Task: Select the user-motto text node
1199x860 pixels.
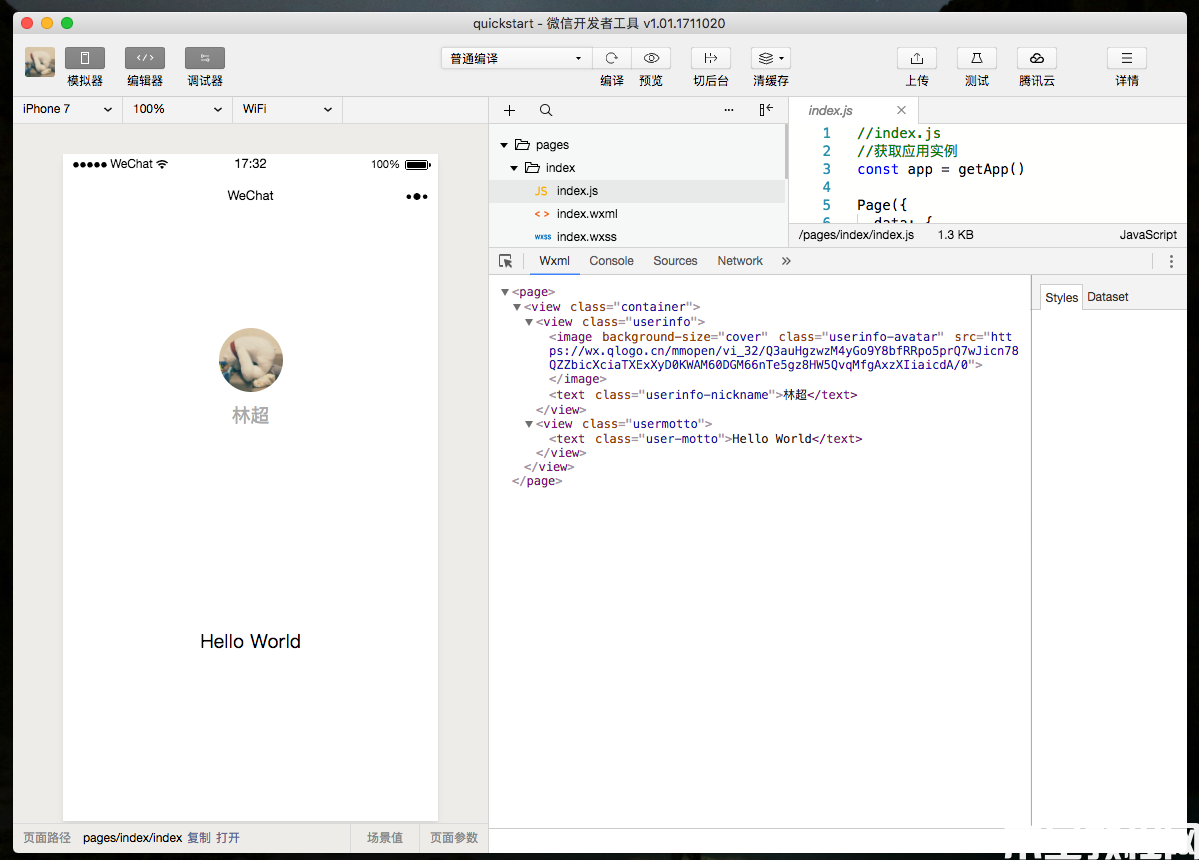Action: pos(705,439)
